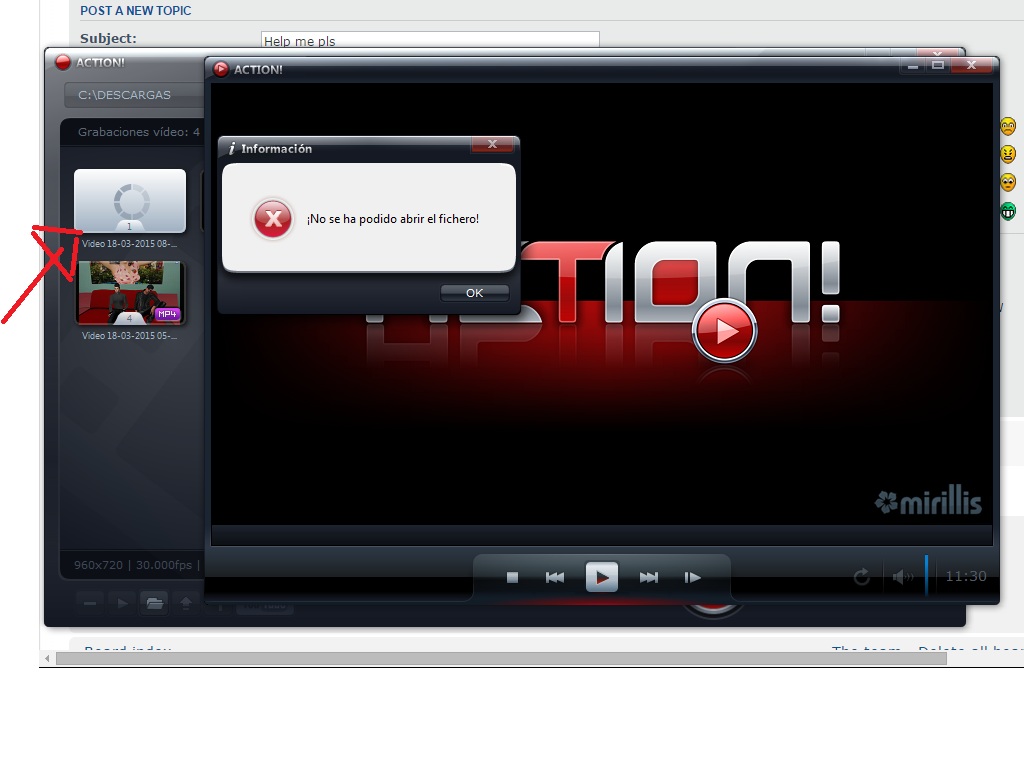The height and width of the screenshot is (768, 1024).
Task: Click the player seek progress bar
Action: (x=601, y=535)
